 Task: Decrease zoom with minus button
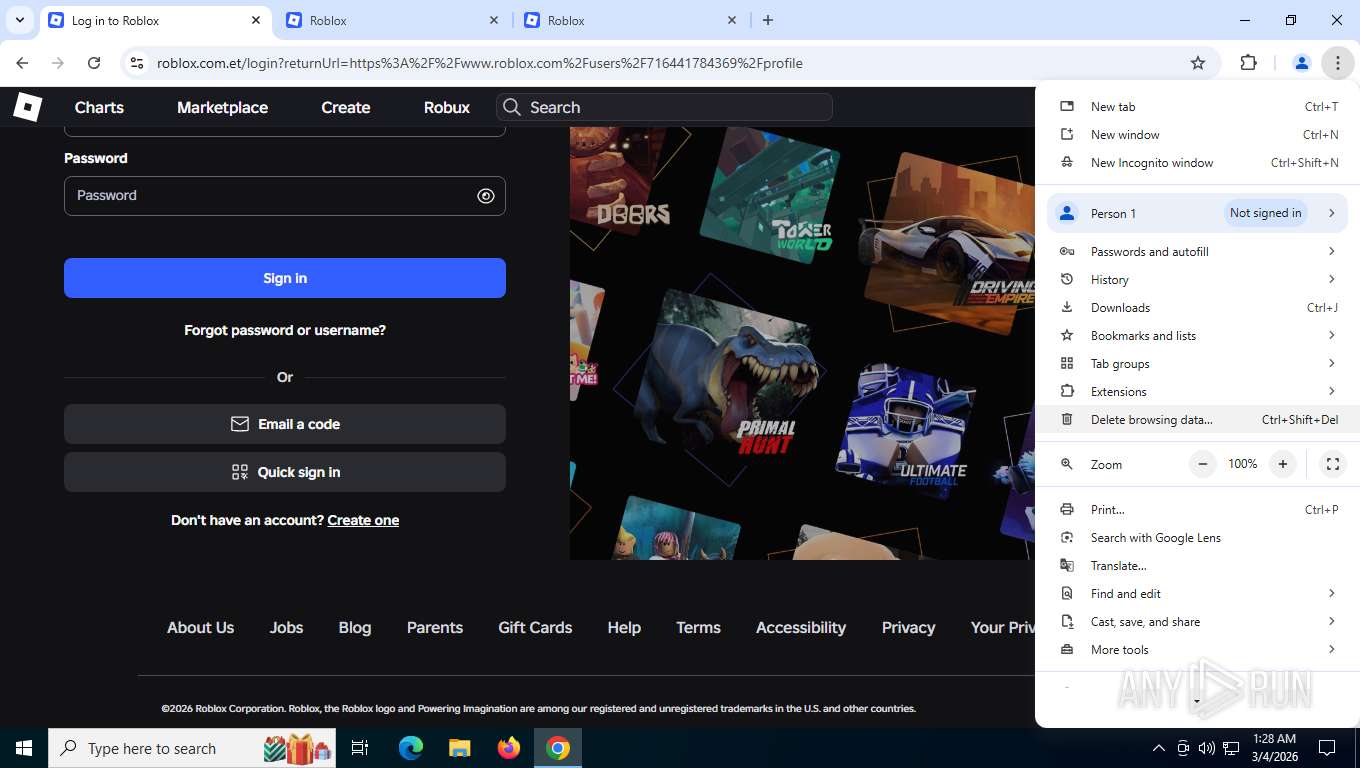pos(1203,464)
